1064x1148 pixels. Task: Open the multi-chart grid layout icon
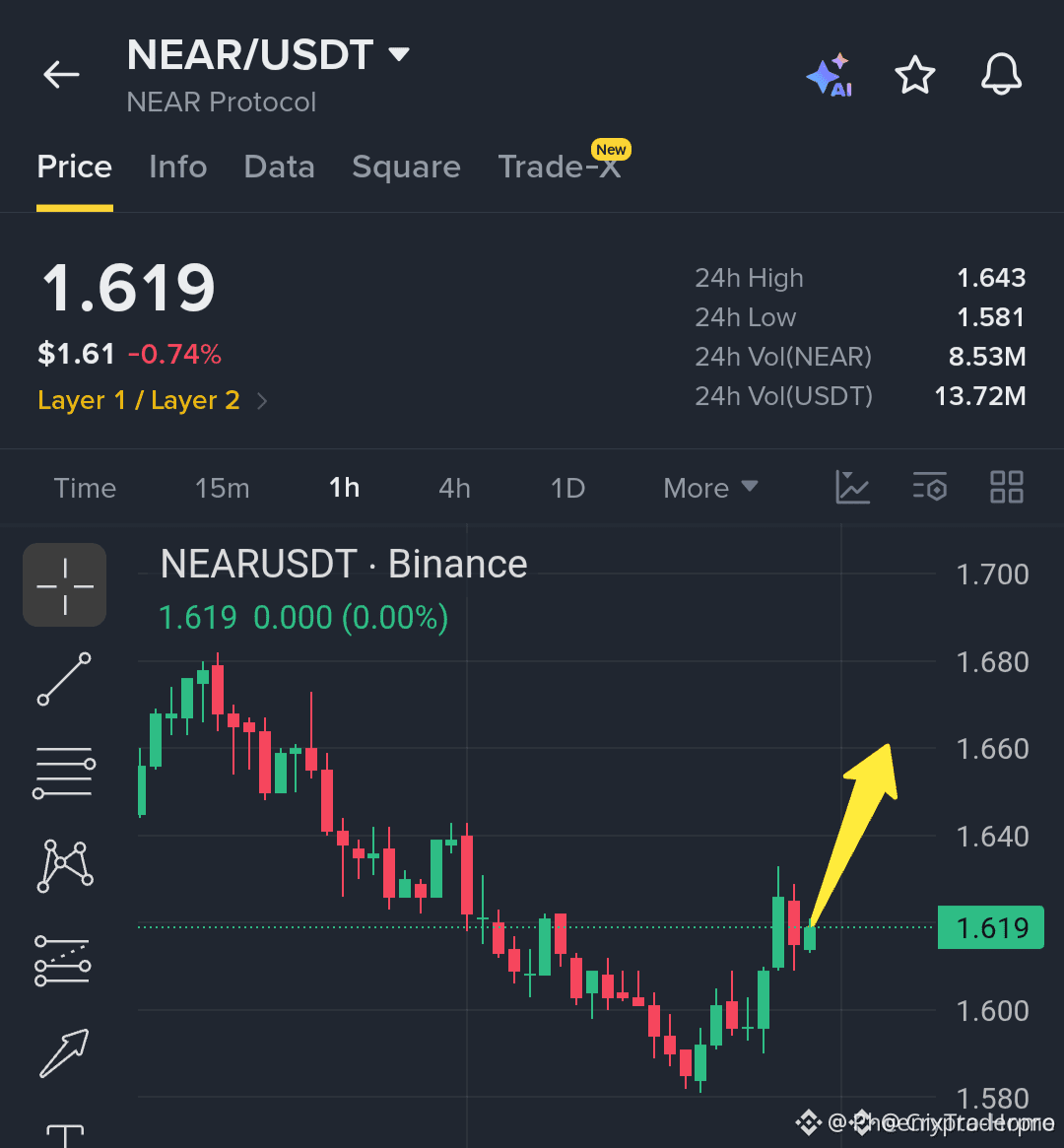(x=1006, y=488)
